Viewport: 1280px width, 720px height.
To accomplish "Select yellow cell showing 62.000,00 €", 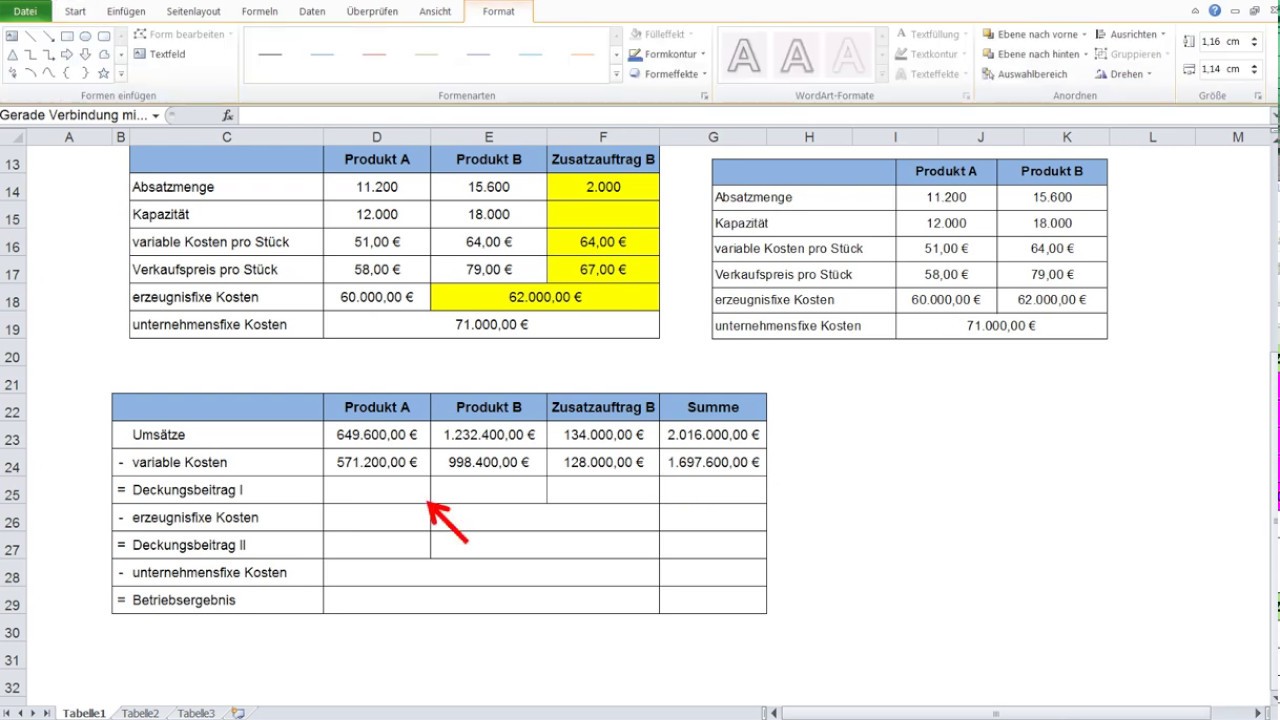I will pos(545,297).
